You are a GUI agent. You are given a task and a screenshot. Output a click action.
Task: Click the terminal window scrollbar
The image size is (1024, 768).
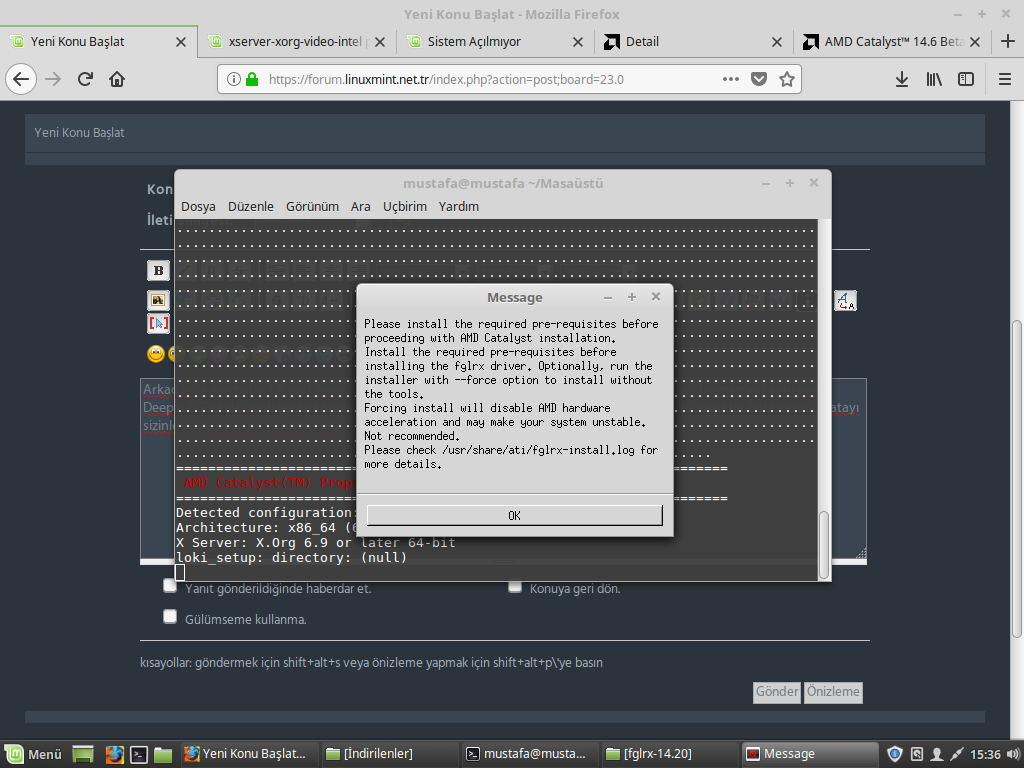tap(824, 545)
